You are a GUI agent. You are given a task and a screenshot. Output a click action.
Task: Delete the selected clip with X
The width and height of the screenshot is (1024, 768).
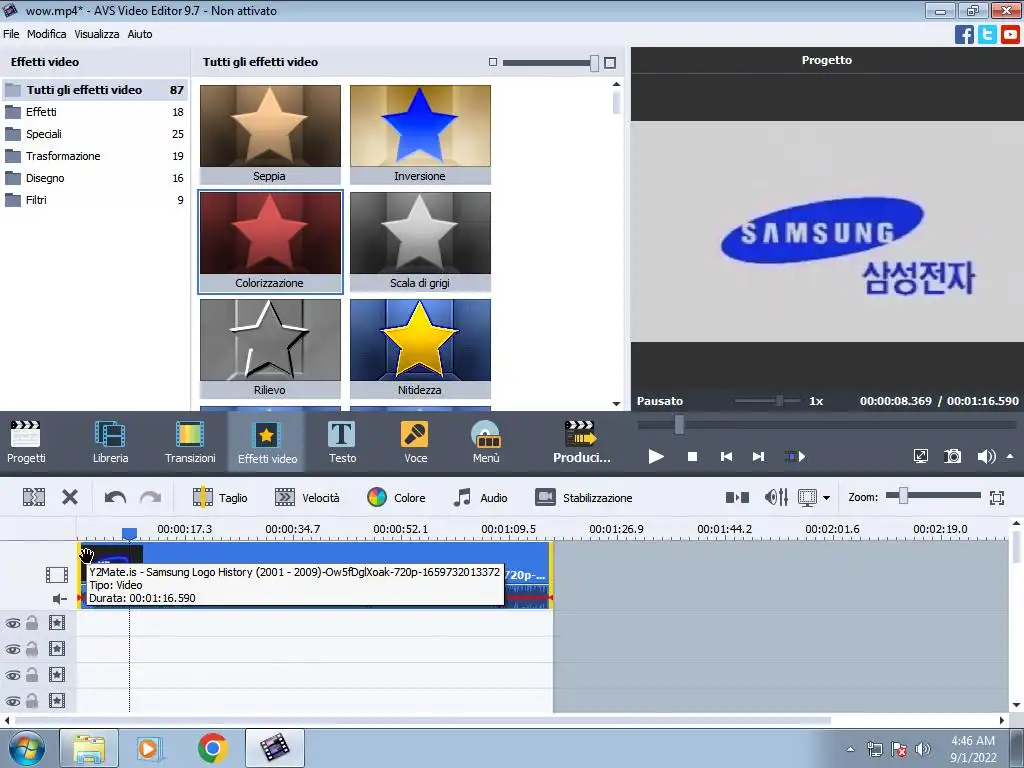coord(70,498)
